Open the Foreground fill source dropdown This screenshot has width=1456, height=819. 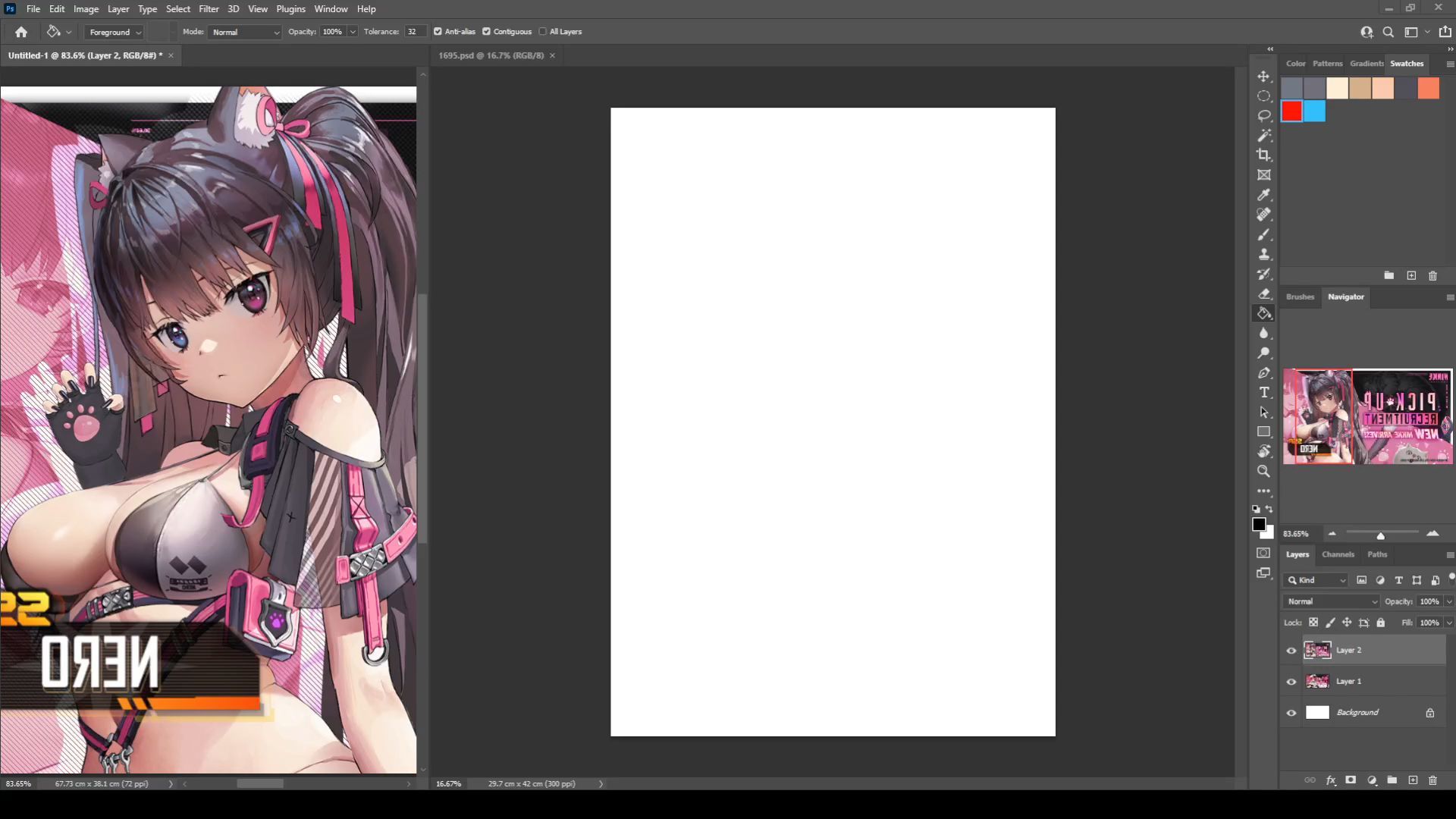114,32
